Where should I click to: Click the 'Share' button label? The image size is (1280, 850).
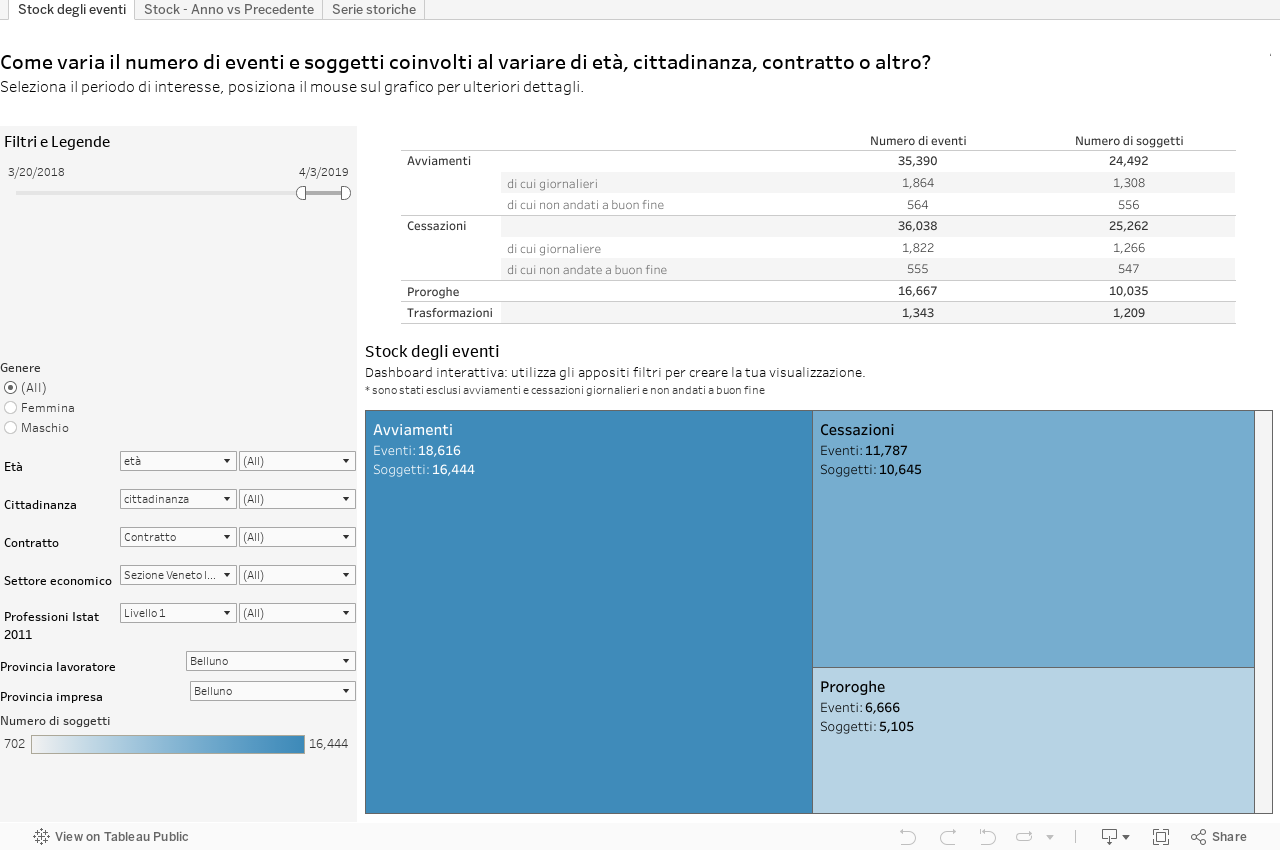tap(1229, 837)
